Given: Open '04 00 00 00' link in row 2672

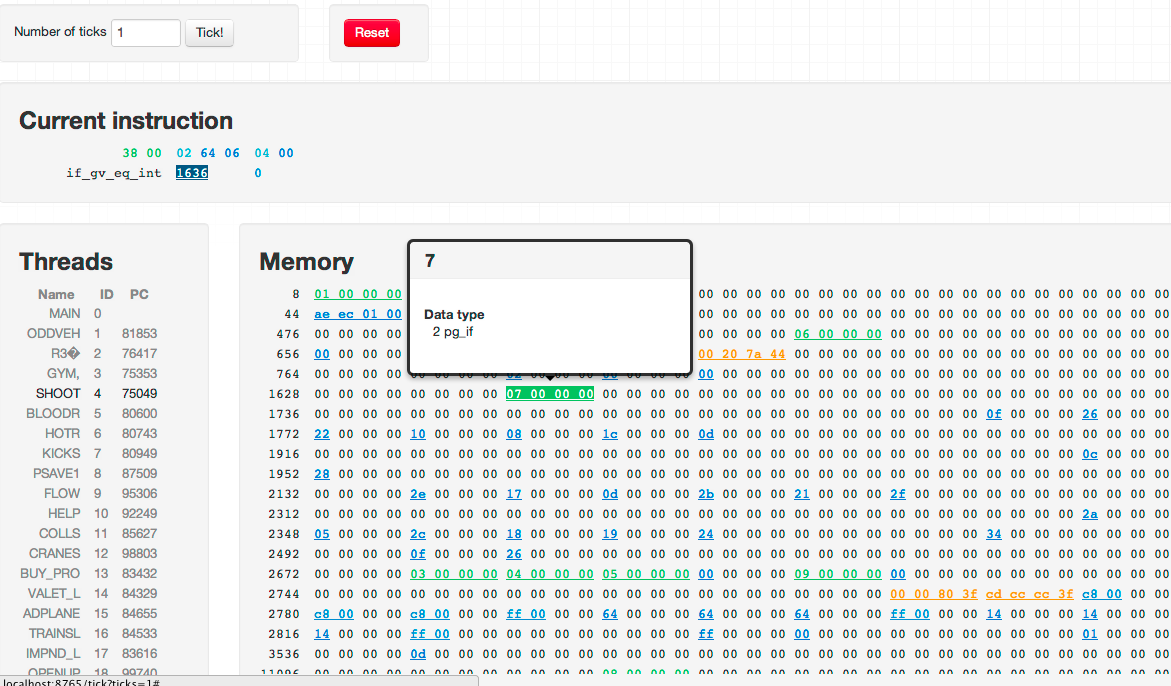Looking at the screenshot, I should coord(550,574).
